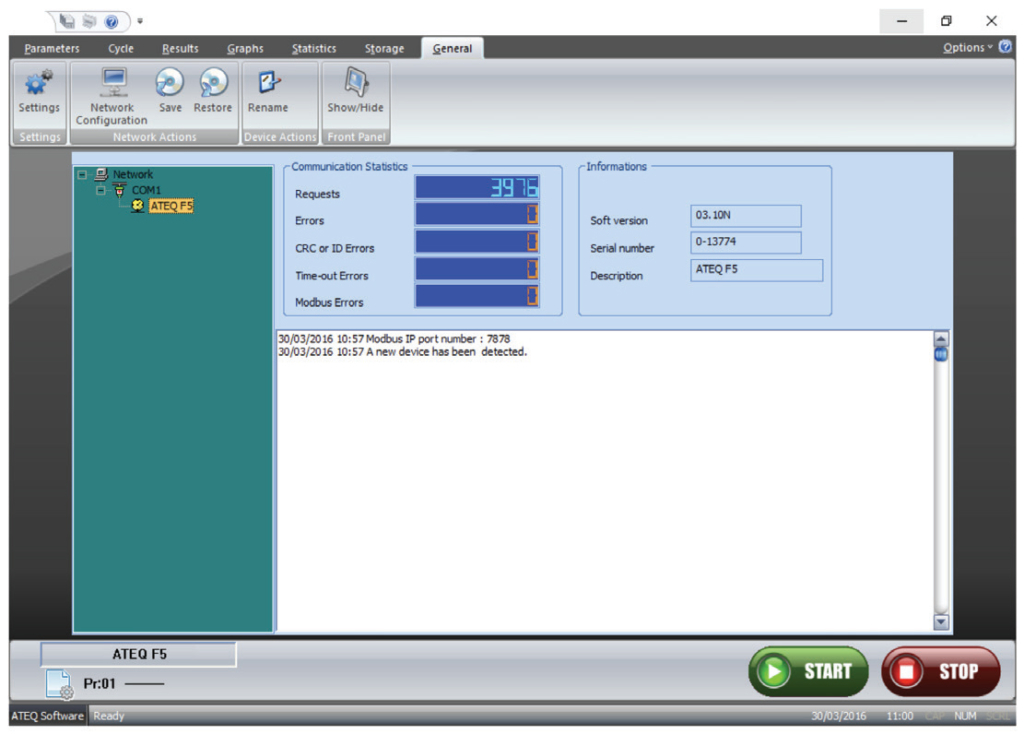Click the help icon beside Options
1024x734 pixels.
click(x=1005, y=47)
